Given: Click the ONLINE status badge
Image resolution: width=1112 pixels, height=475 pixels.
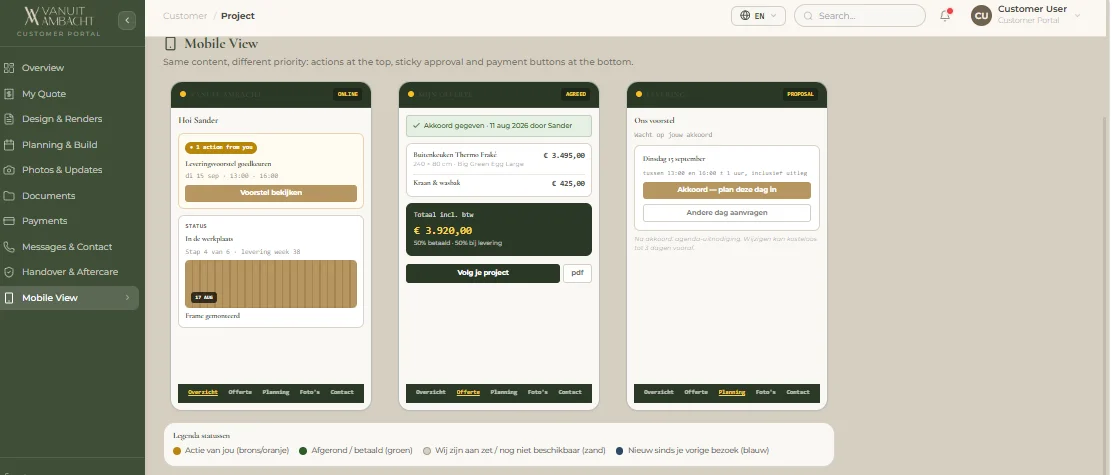Looking at the screenshot, I should (x=348, y=94).
